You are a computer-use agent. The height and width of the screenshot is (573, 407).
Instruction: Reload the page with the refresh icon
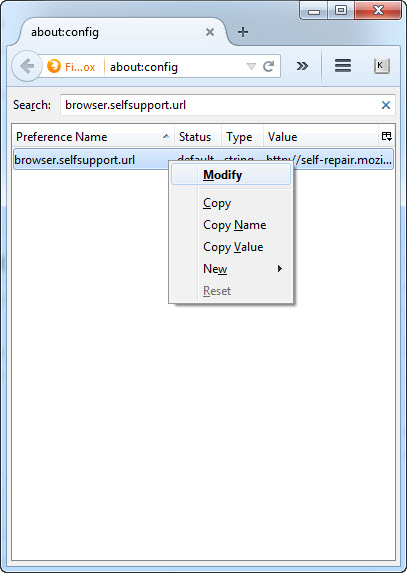click(269, 67)
